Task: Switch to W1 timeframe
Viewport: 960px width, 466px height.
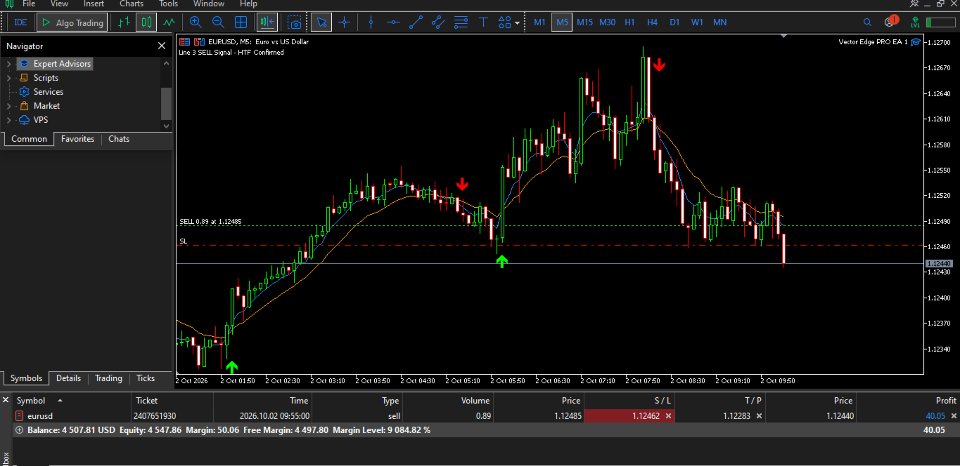Action: click(x=697, y=22)
